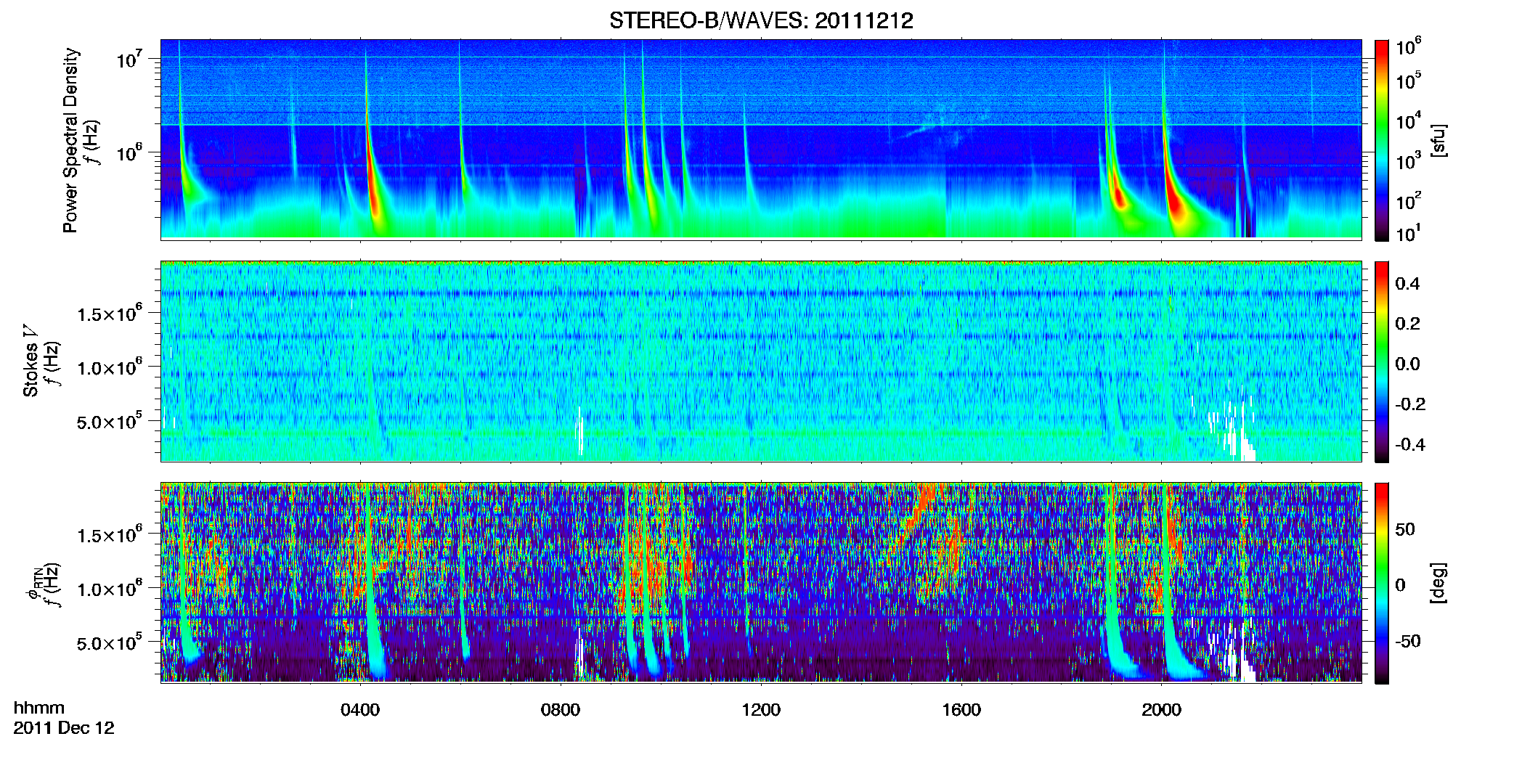Select the hhmm time format label
The image size is (1522, 784).
coord(39,708)
